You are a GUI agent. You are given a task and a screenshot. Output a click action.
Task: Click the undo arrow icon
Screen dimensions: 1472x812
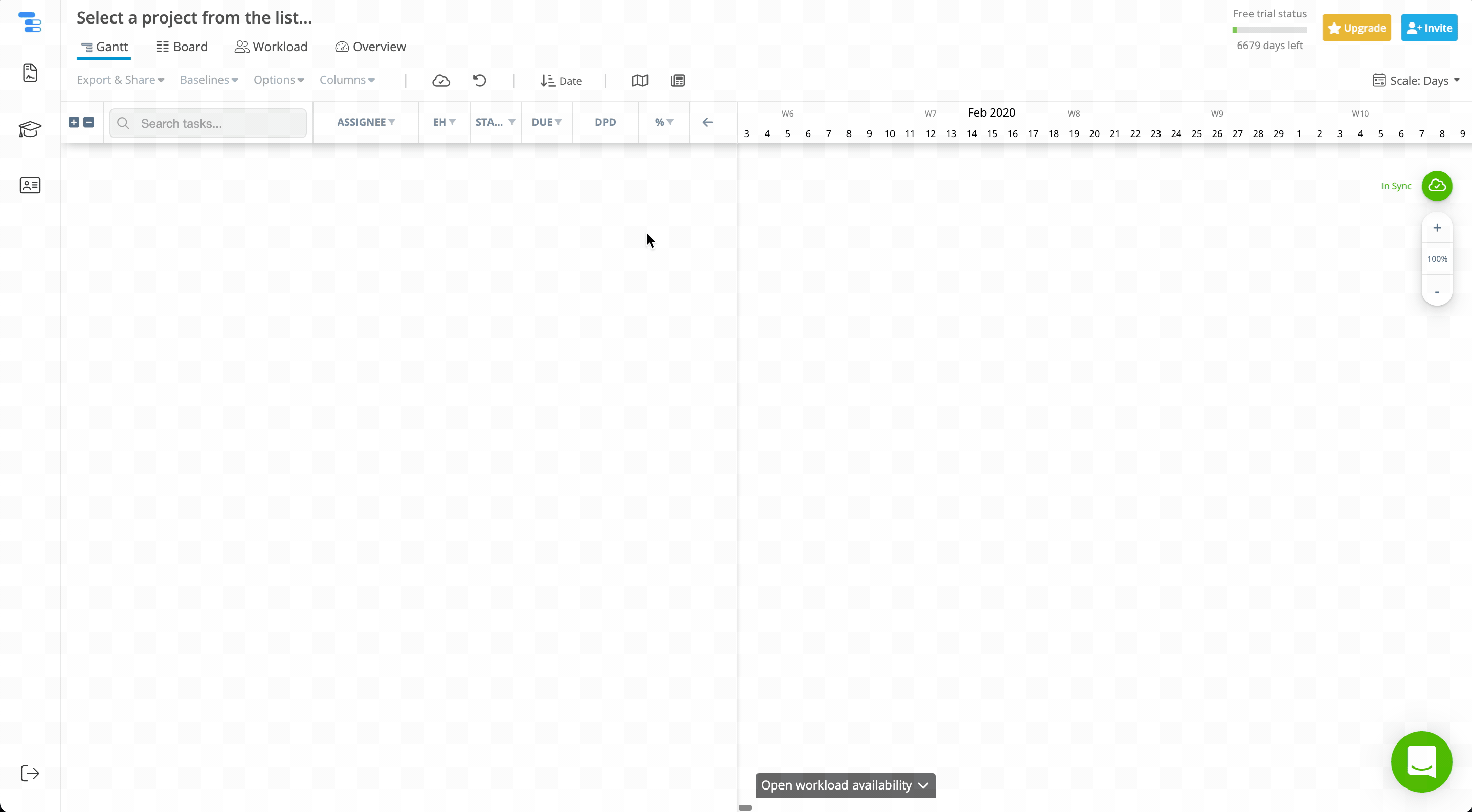479,81
